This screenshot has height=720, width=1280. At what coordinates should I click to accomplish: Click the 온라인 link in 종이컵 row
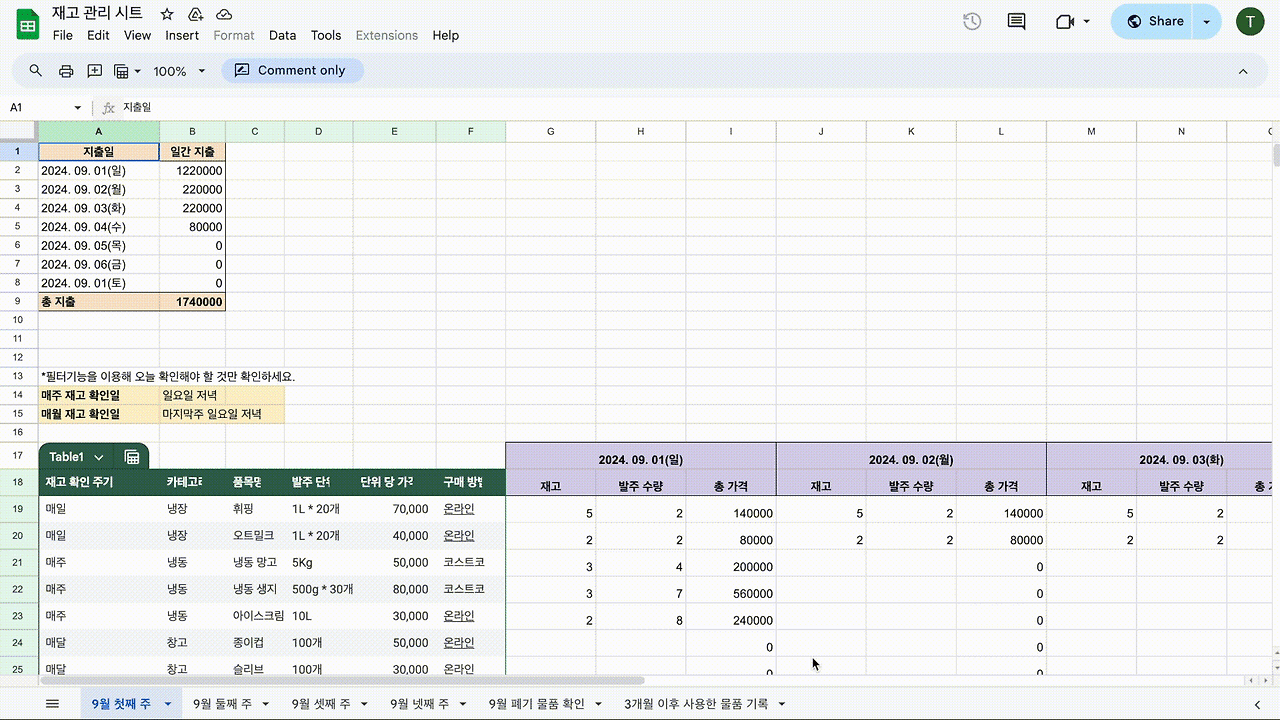click(459, 643)
